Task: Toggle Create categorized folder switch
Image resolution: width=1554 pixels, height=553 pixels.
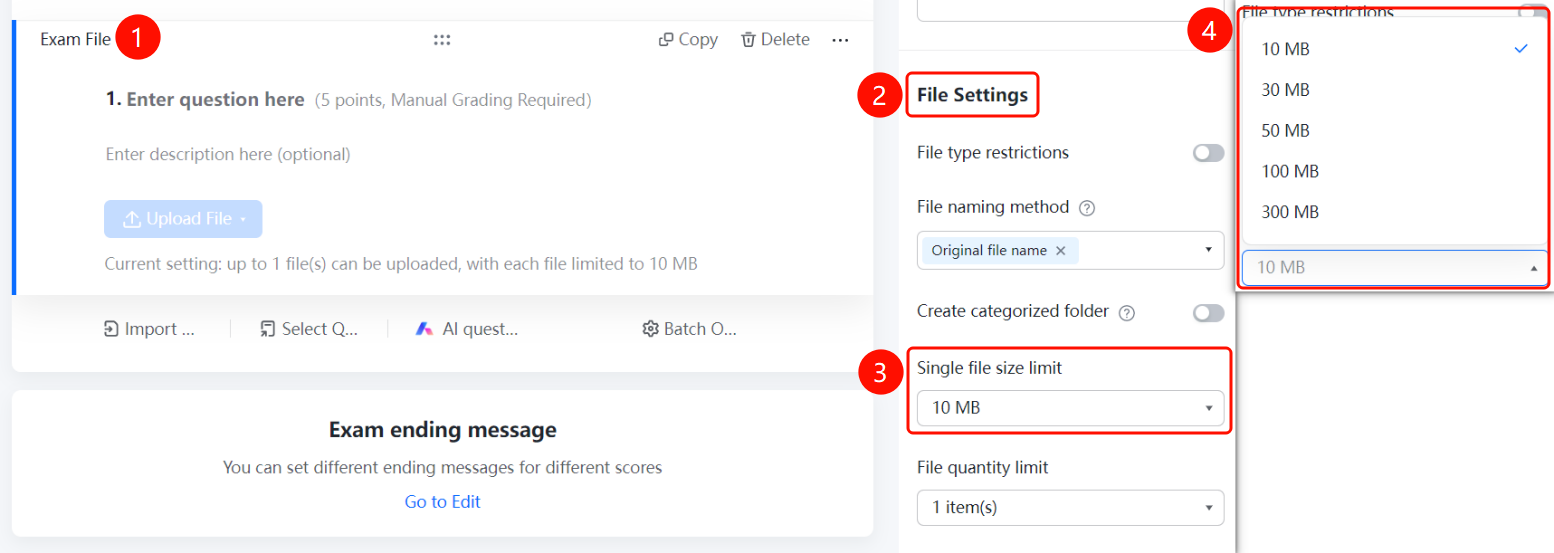Action: tap(1208, 313)
